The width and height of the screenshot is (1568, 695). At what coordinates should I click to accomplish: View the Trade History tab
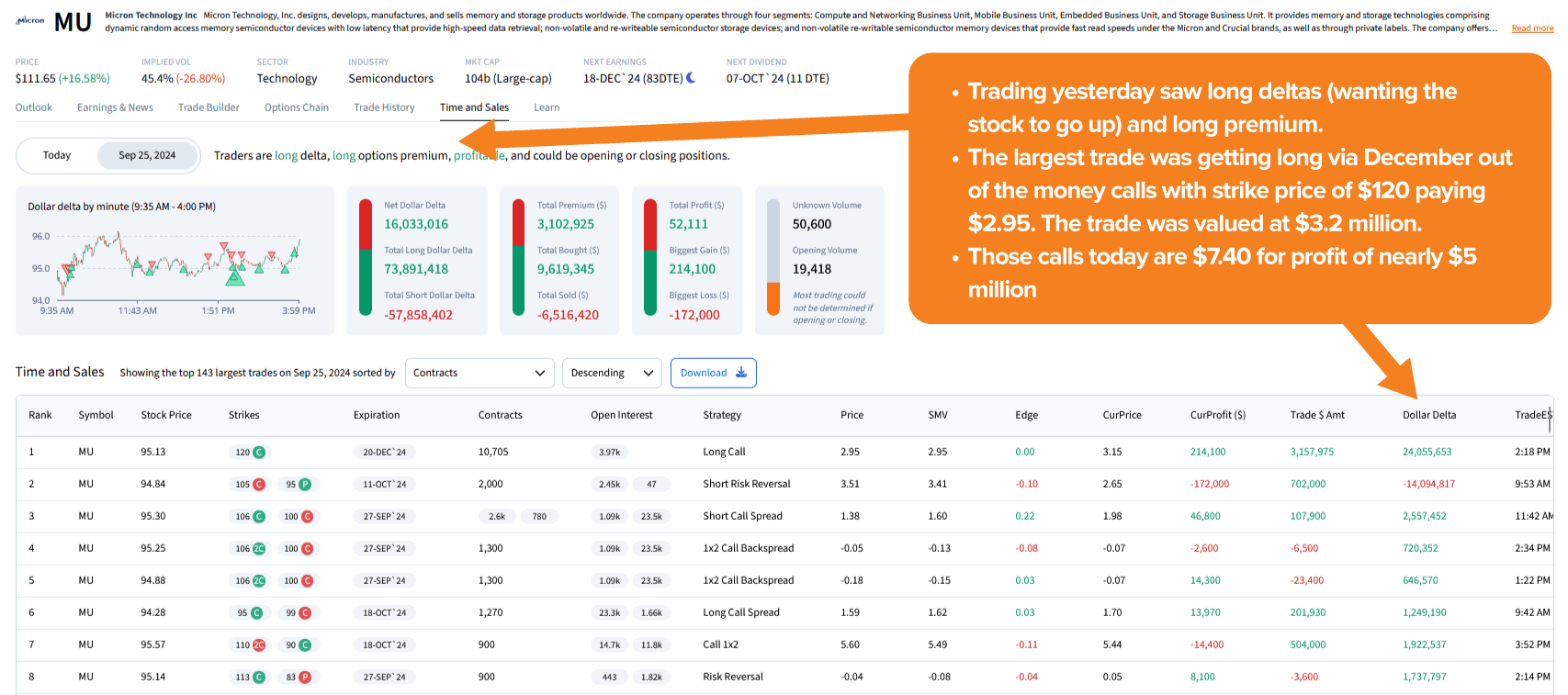pos(384,107)
